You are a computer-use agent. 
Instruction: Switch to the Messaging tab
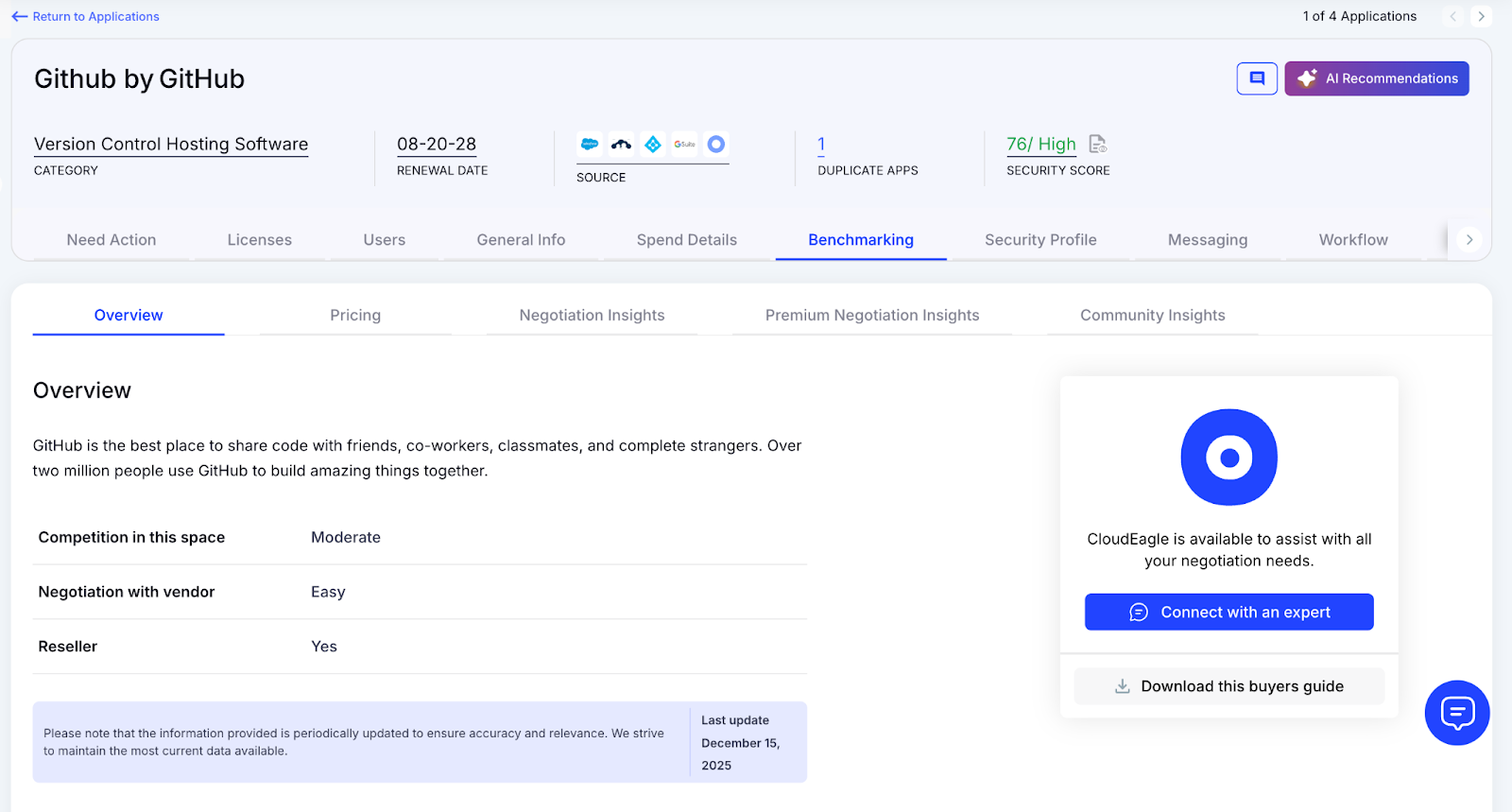[1208, 240]
